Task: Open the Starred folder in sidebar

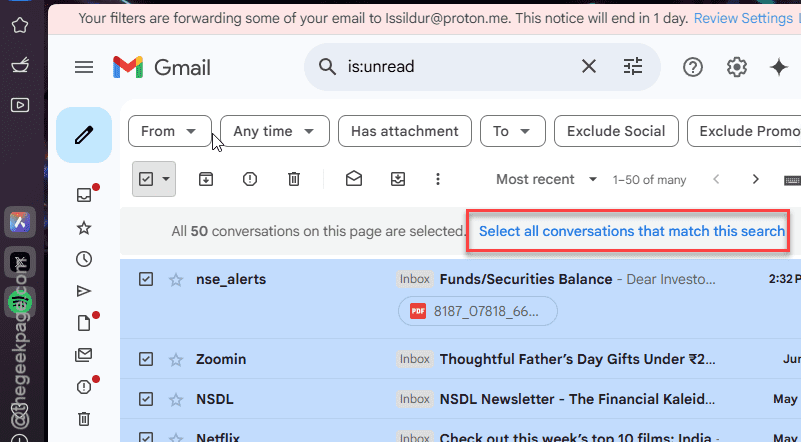Action: coord(84,228)
